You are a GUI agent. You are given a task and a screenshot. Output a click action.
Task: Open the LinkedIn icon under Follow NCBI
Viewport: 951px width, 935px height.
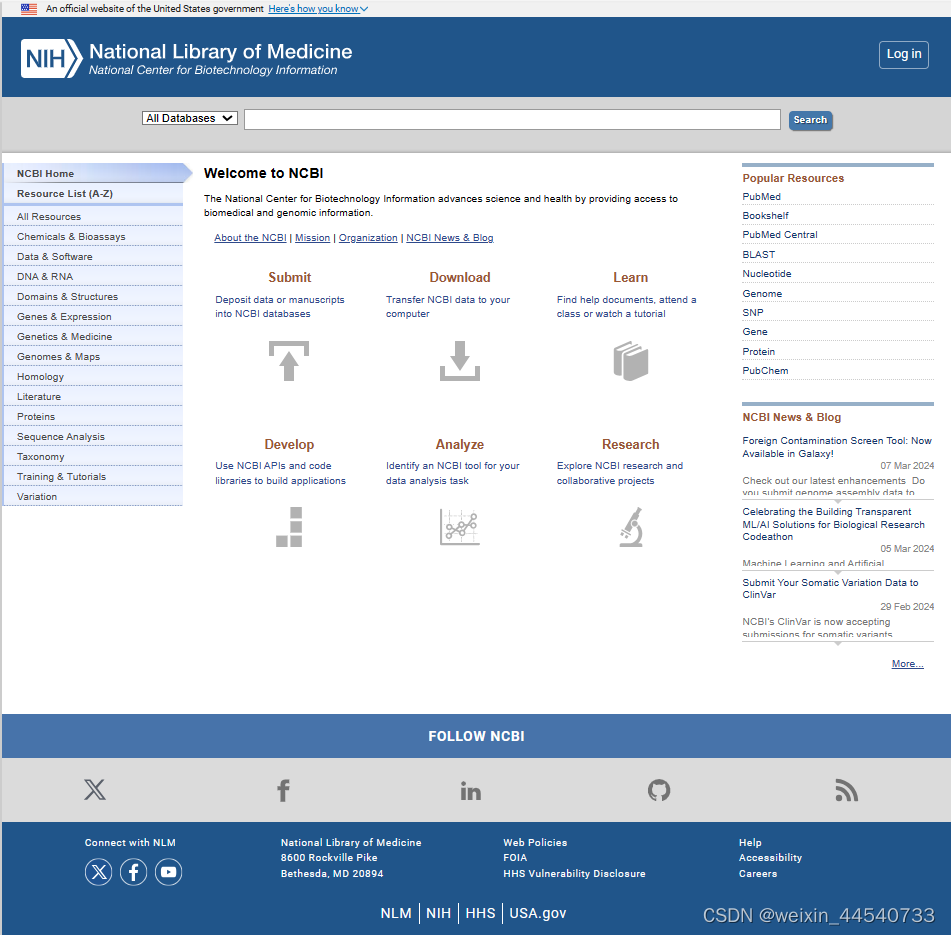471,791
